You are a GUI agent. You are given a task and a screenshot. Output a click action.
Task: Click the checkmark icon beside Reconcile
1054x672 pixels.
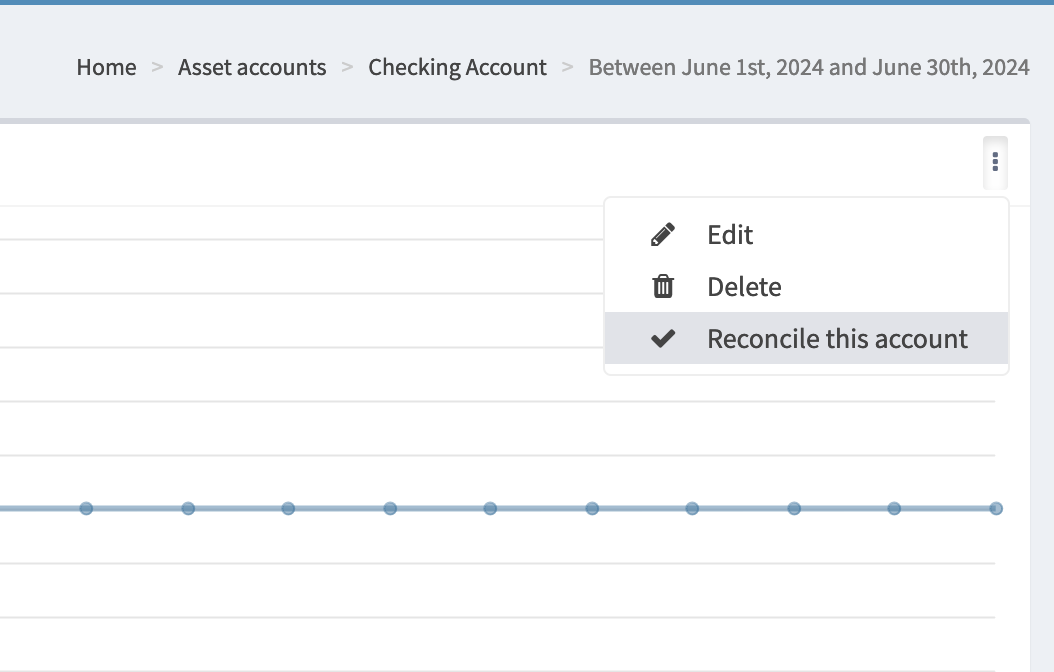(x=662, y=339)
